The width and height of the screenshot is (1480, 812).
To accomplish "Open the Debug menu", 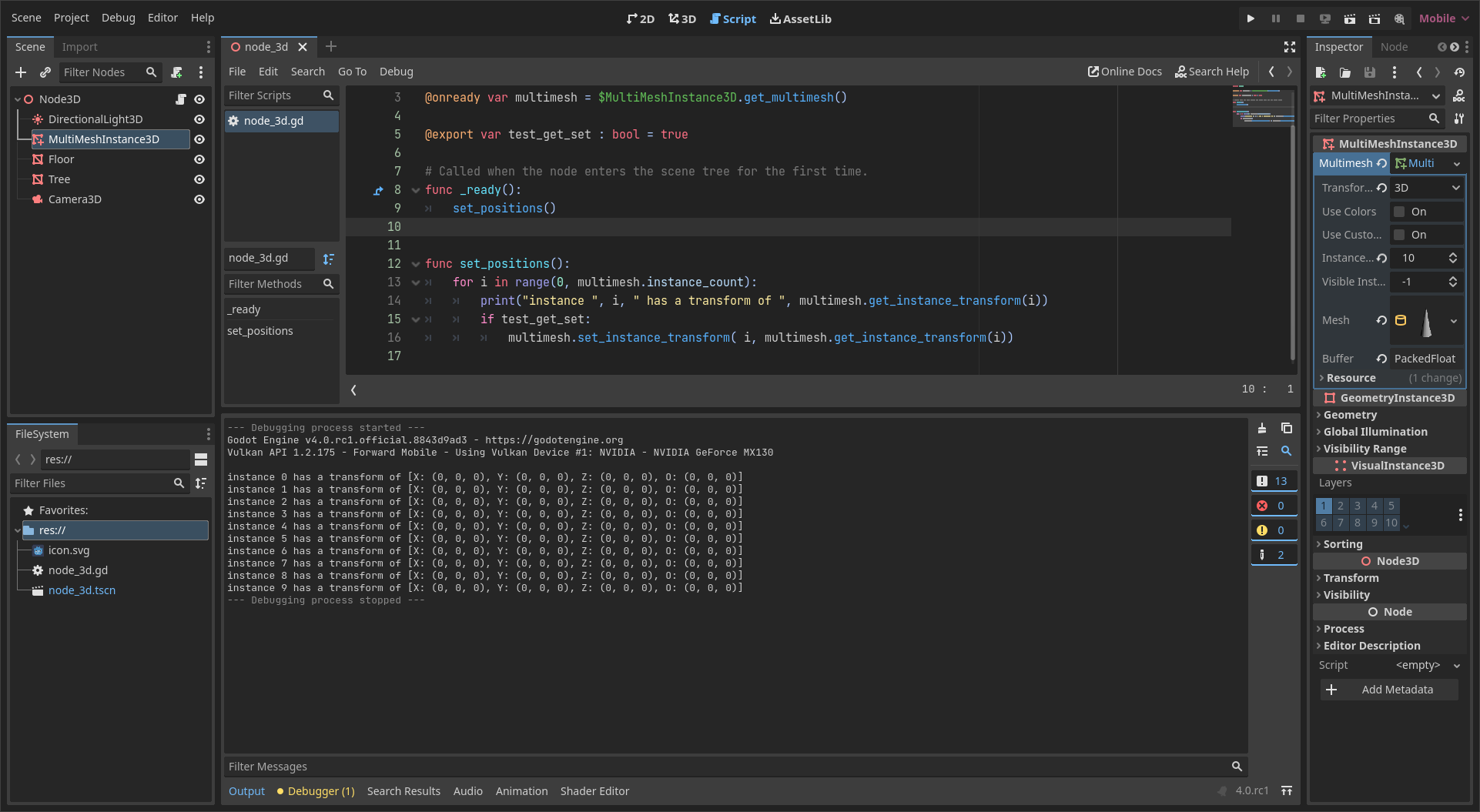I will pyautogui.click(x=118, y=17).
